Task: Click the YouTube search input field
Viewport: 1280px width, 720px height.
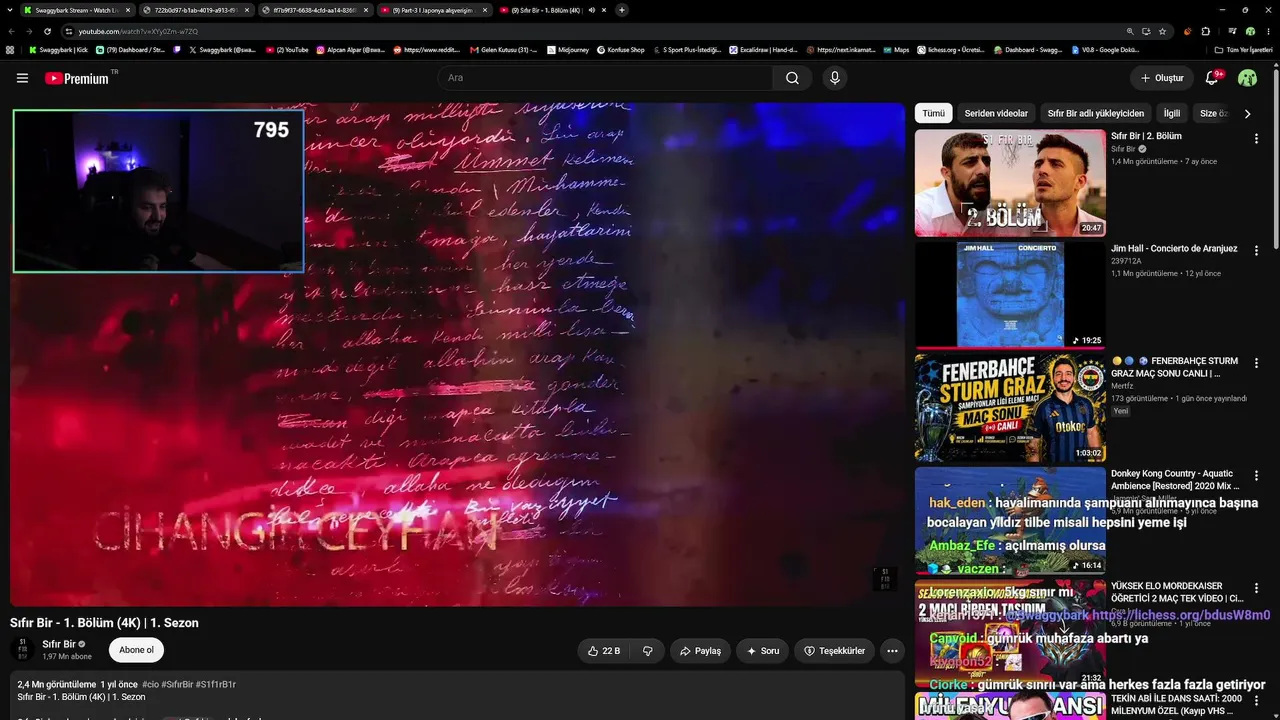Action: (x=605, y=78)
